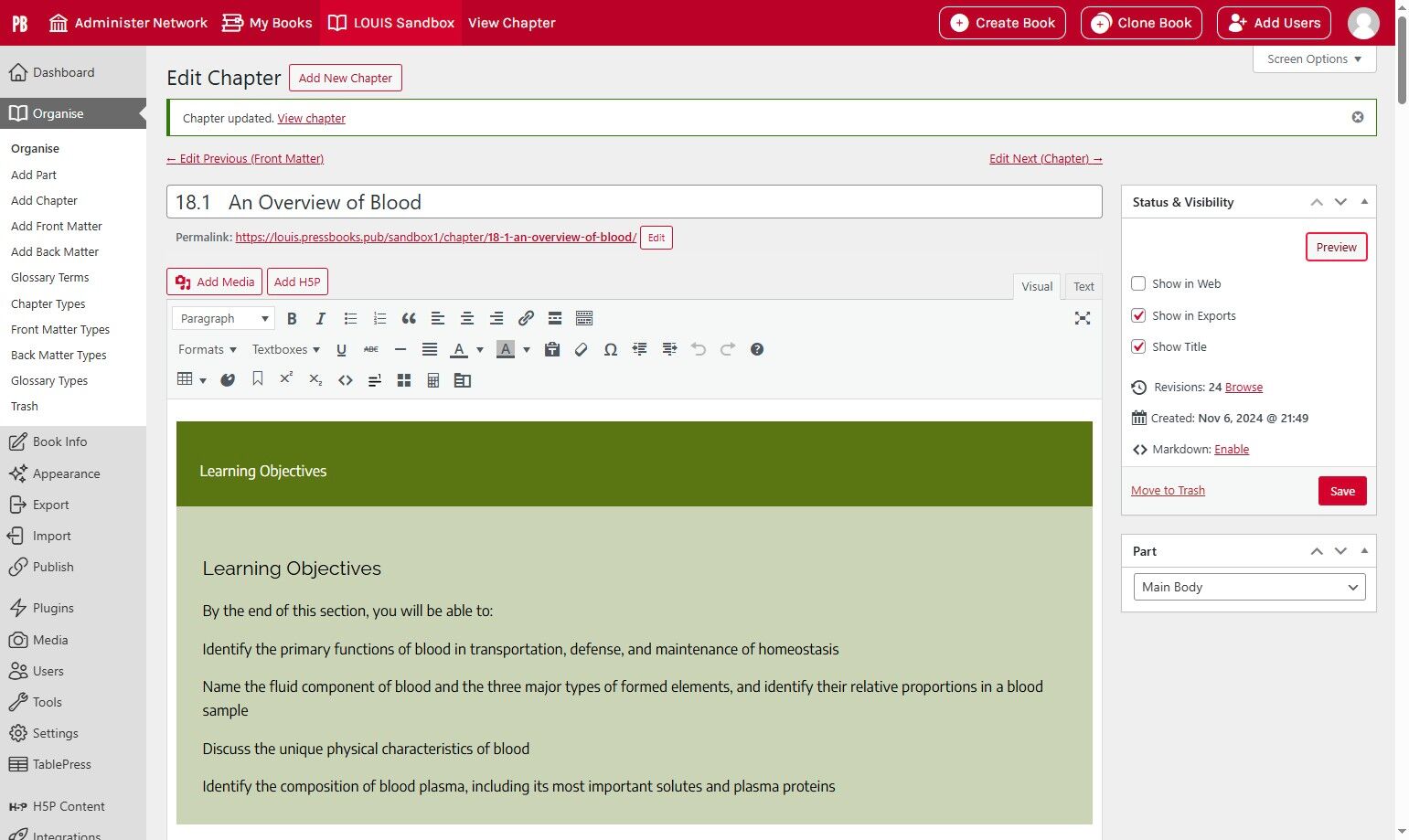Image resolution: width=1409 pixels, height=840 pixels.
Task: Expand the Textboxes dropdown
Action: point(286,349)
